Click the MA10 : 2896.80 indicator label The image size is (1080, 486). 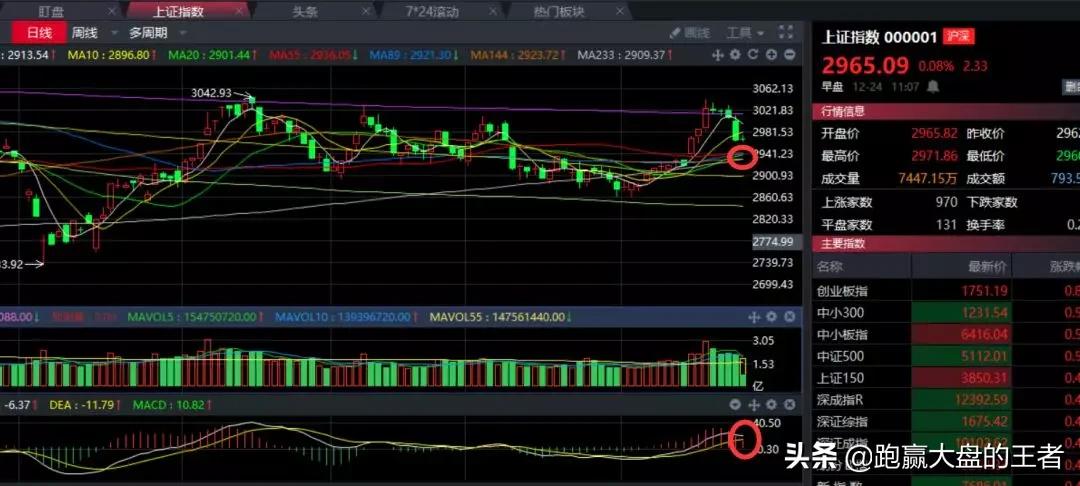point(112,55)
